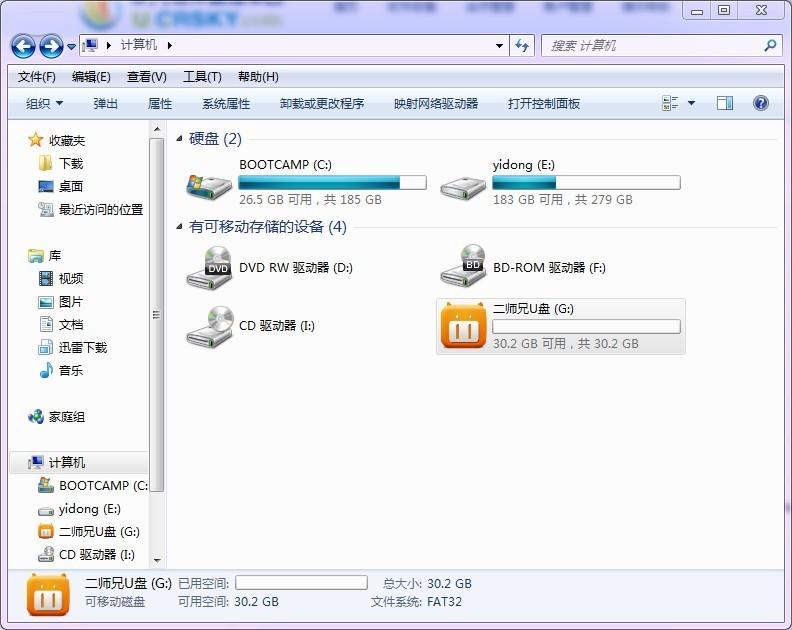Screen dimensions: 792x630
Task: Click the Back navigation arrow
Action: pos(23,46)
